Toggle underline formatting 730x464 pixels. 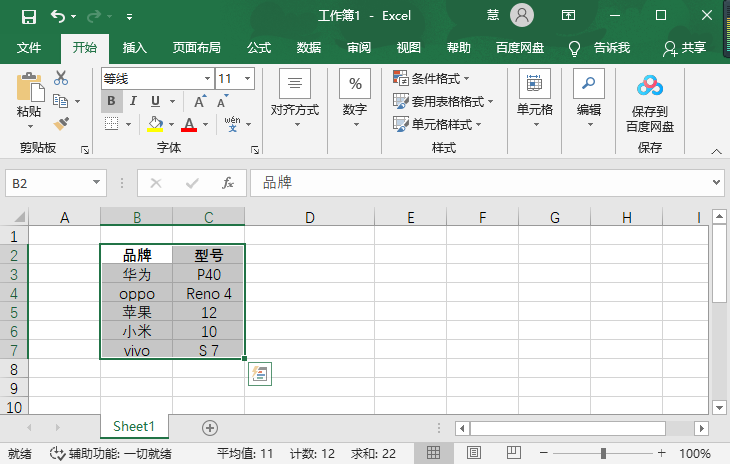155,101
